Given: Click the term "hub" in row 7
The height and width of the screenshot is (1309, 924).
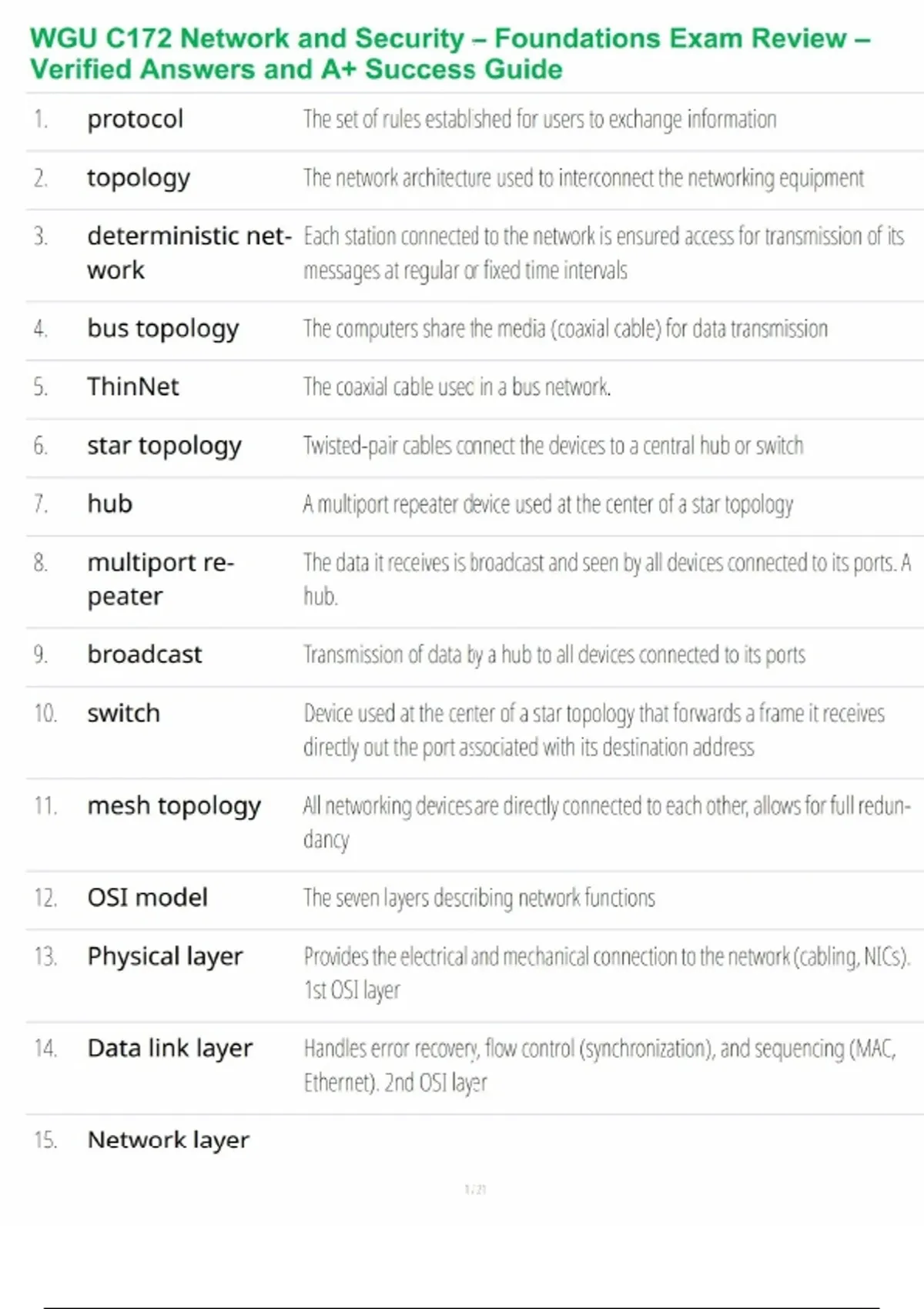Looking at the screenshot, I should 109,504.
